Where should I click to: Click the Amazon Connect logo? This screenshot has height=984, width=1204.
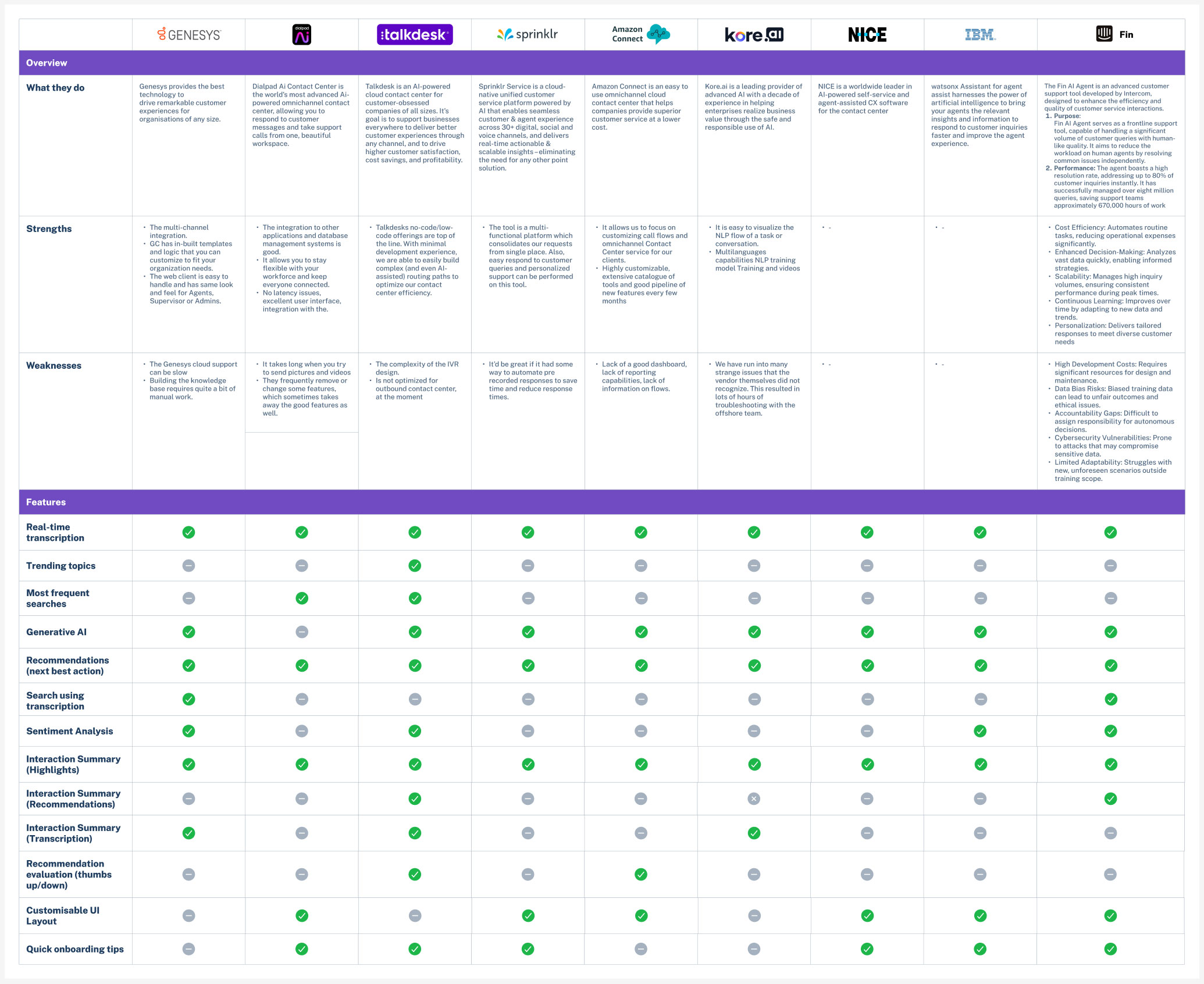[x=640, y=33]
